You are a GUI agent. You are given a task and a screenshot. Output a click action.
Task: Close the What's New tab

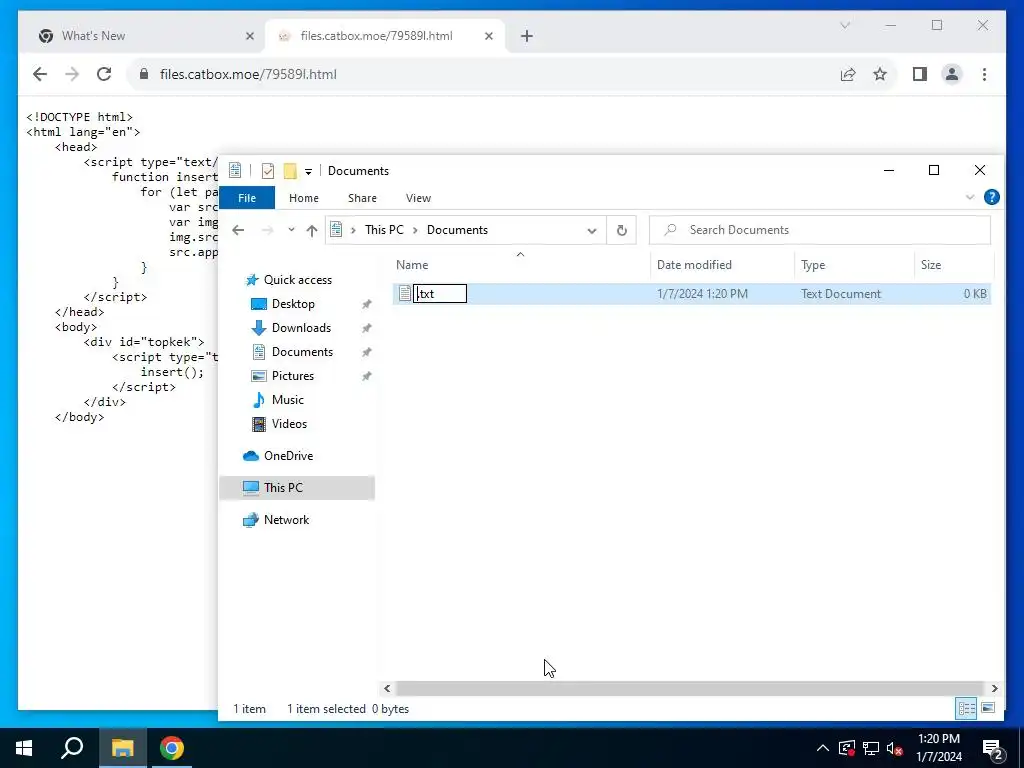[249, 36]
